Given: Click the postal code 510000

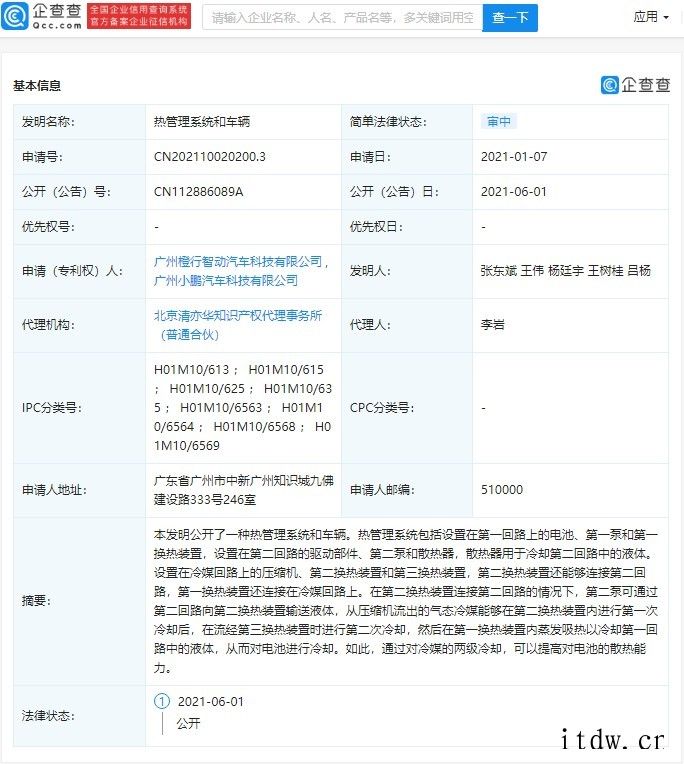Looking at the screenshot, I should click(x=502, y=490).
